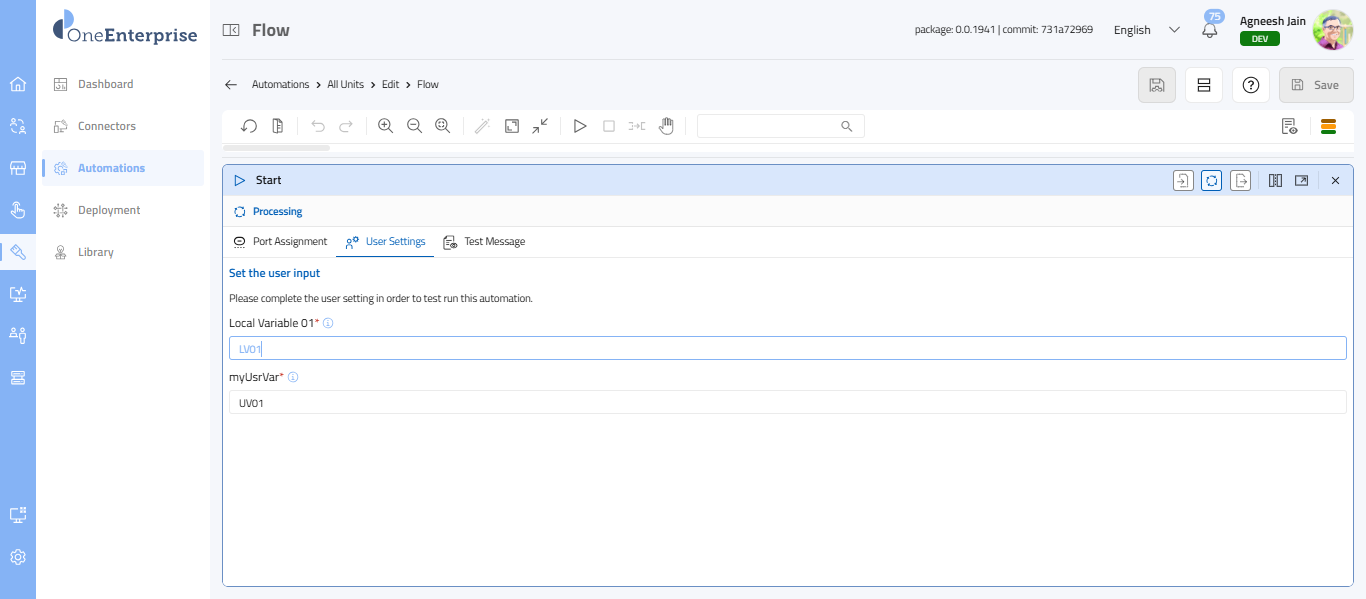Select the hand pan tool
This screenshot has height=599, width=1366.
666,126
